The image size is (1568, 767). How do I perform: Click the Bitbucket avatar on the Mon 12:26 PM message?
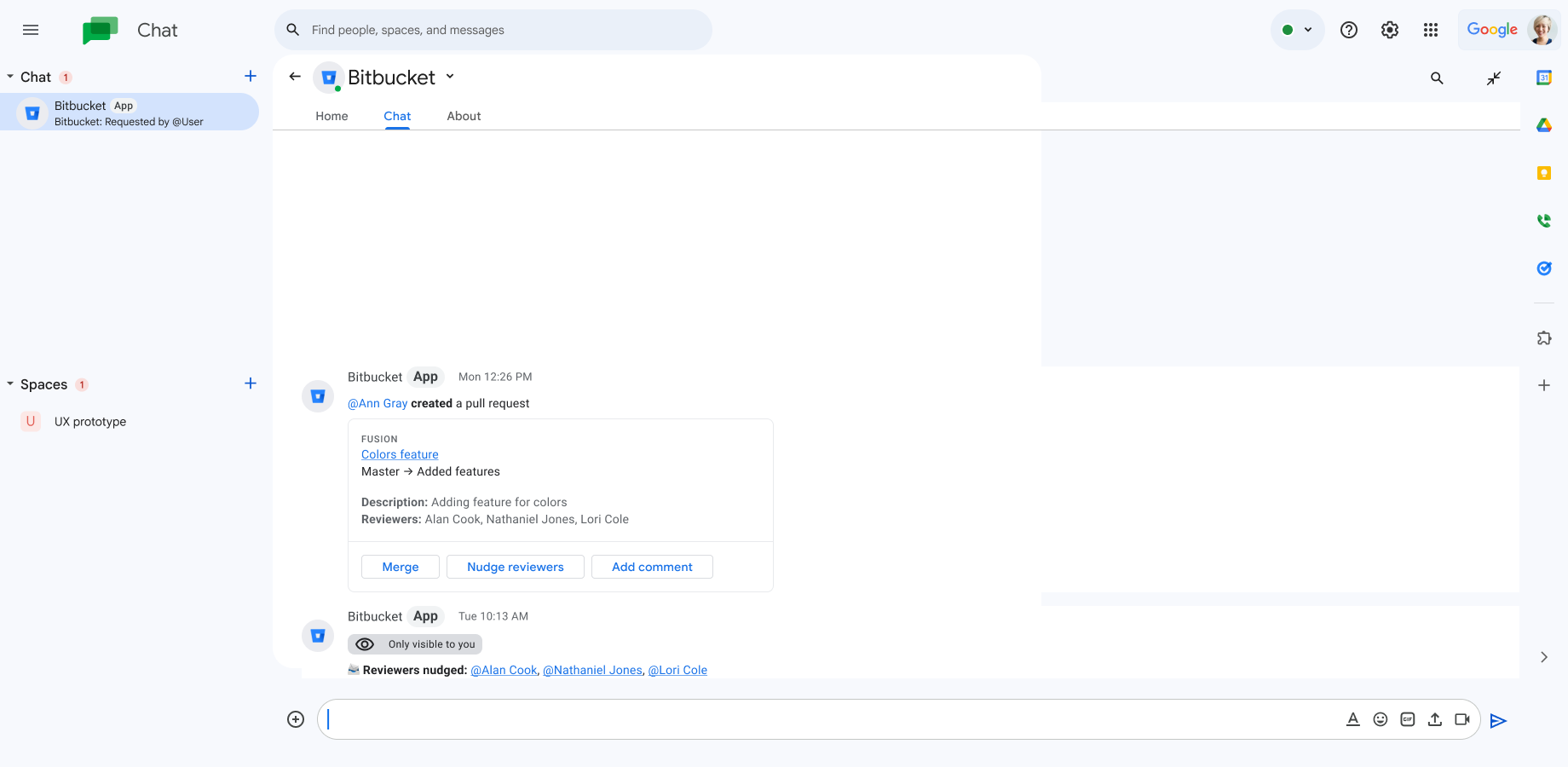pyautogui.click(x=318, y=396)
